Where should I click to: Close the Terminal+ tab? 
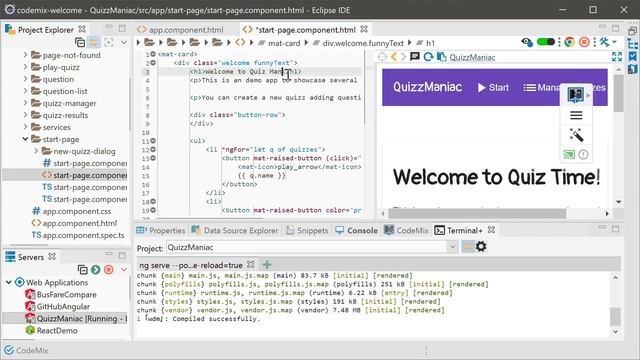tap(491, 230)
